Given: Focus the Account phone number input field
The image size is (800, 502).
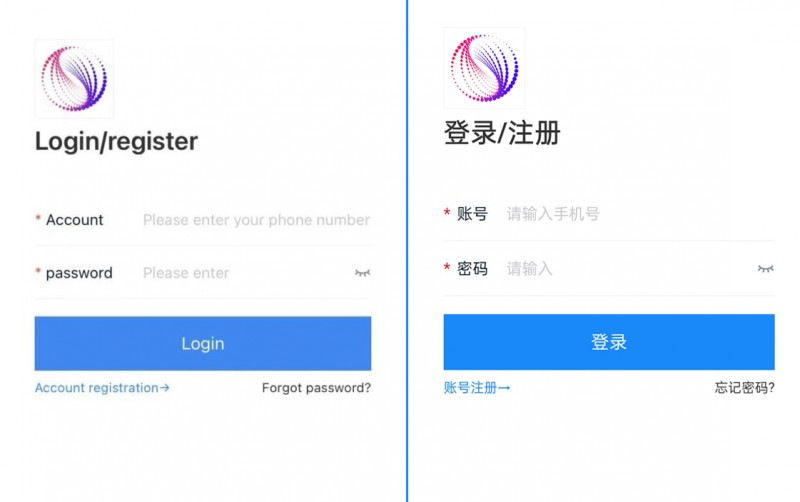Looking at the screenshot, I should 256,220.
